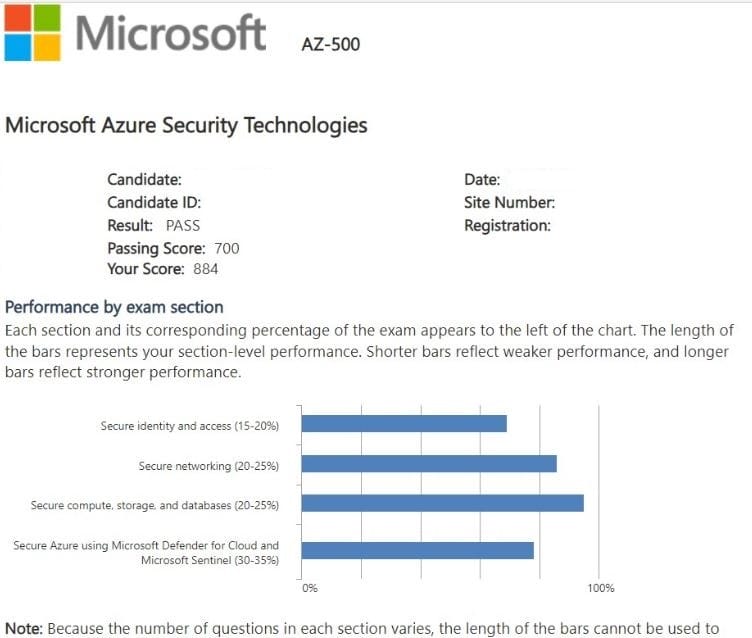The image size is (752, 638).
Task: Click the Date field label
Action: (482, 180)
